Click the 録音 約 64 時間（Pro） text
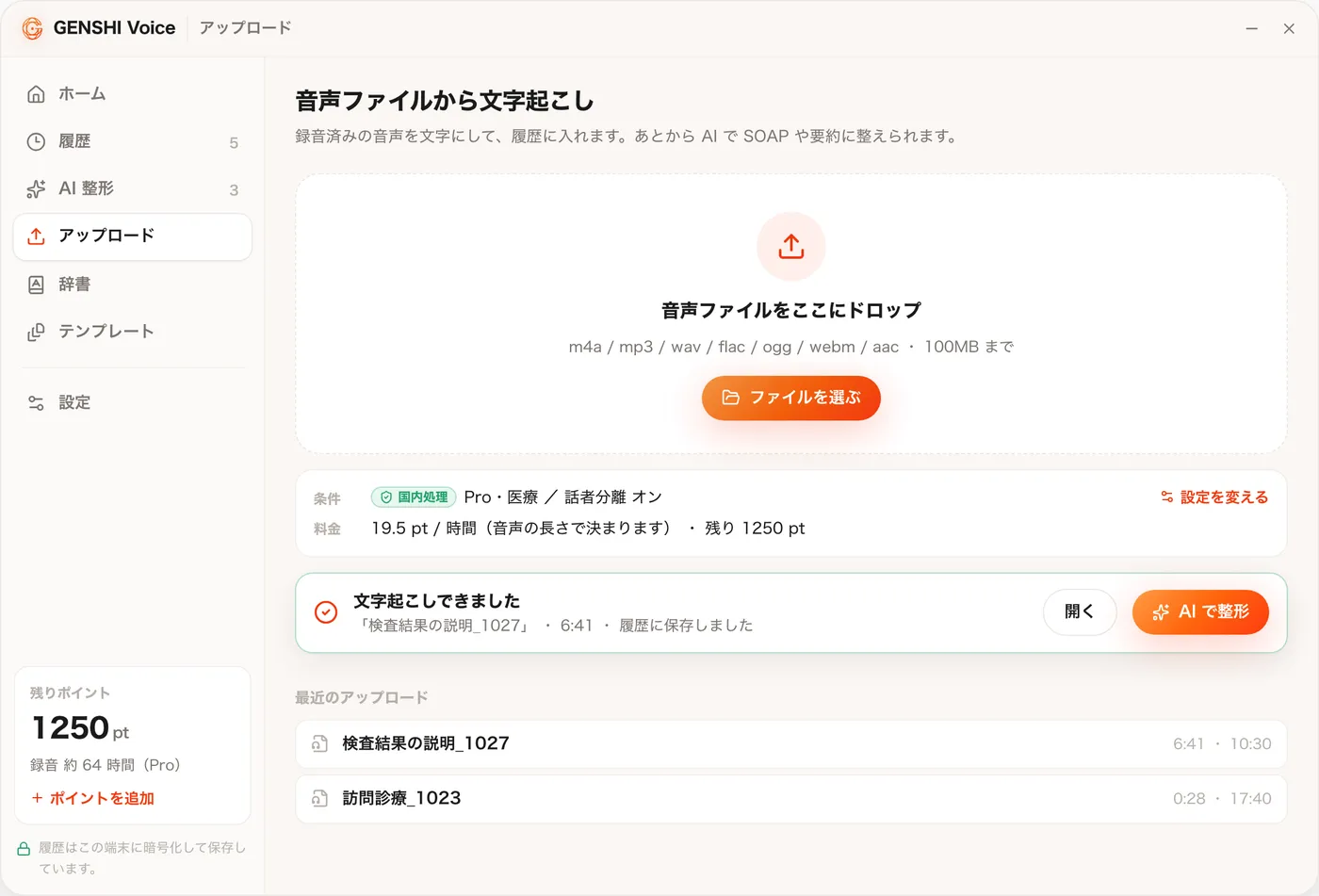This screenshot has width=1319, height=896. click(x=105, y=765)
